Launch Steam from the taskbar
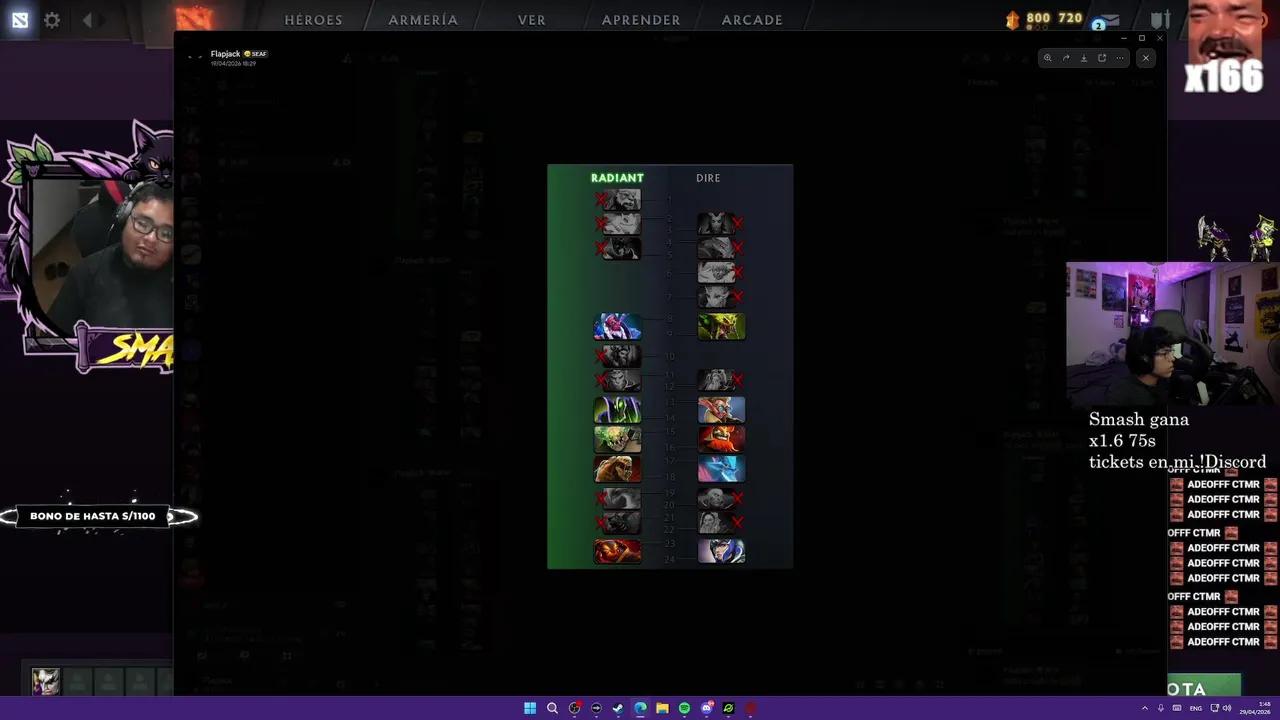This screenshot has width=1280, height=720. 618,708
